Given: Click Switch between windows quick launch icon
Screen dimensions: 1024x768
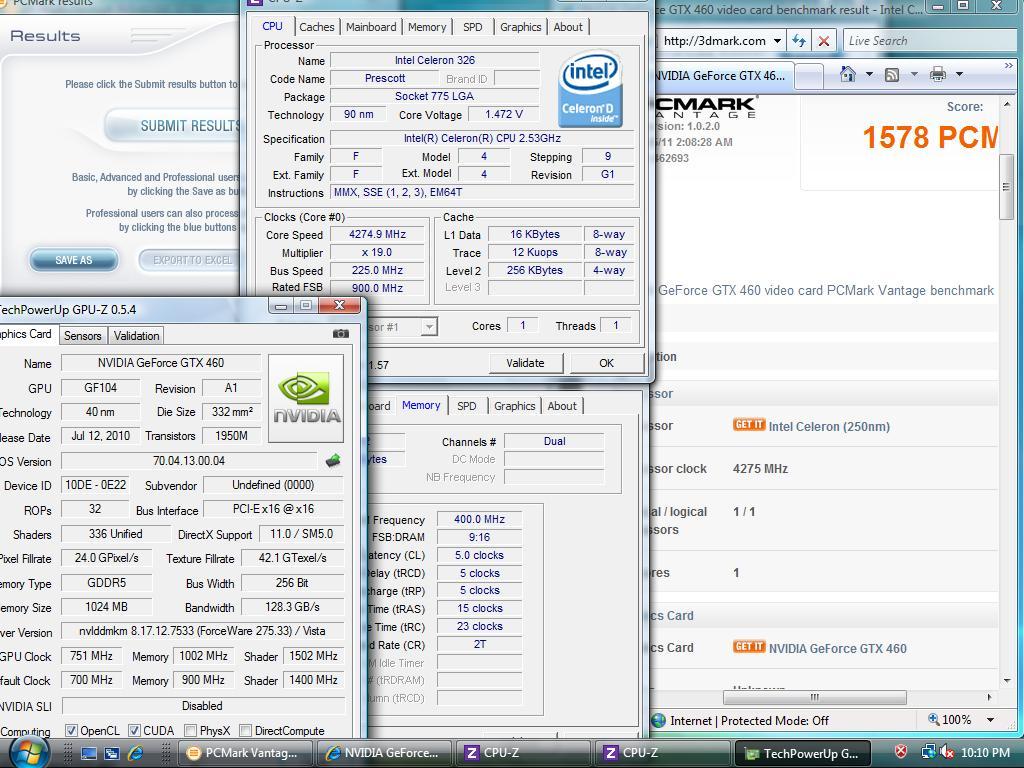Looking at the screenshot, I should coord(112,754).
